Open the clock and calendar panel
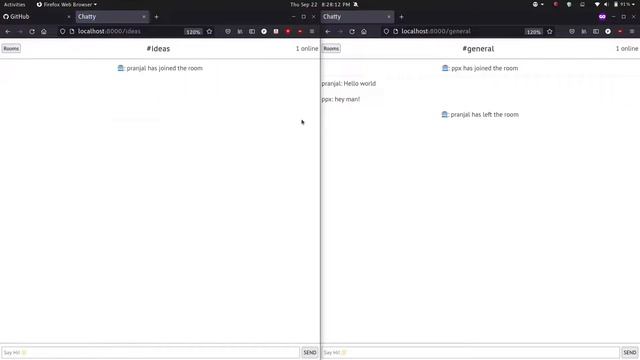The height and width of the screenshot is (360, 640). pos(320,4)
